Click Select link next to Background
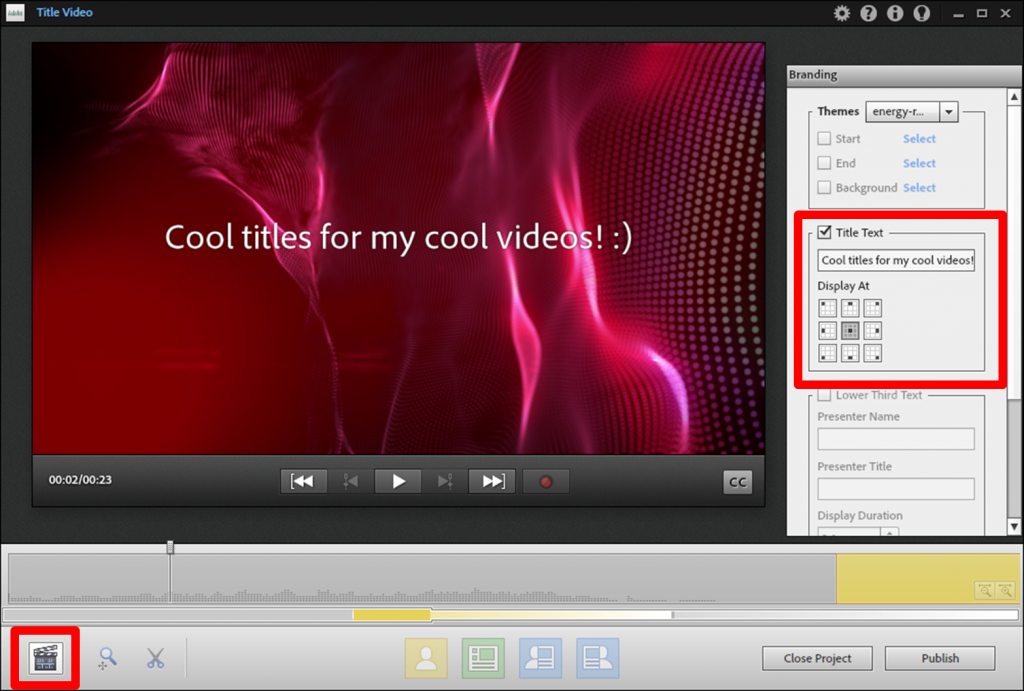The image size is (1024, 691). pos(919,188)
